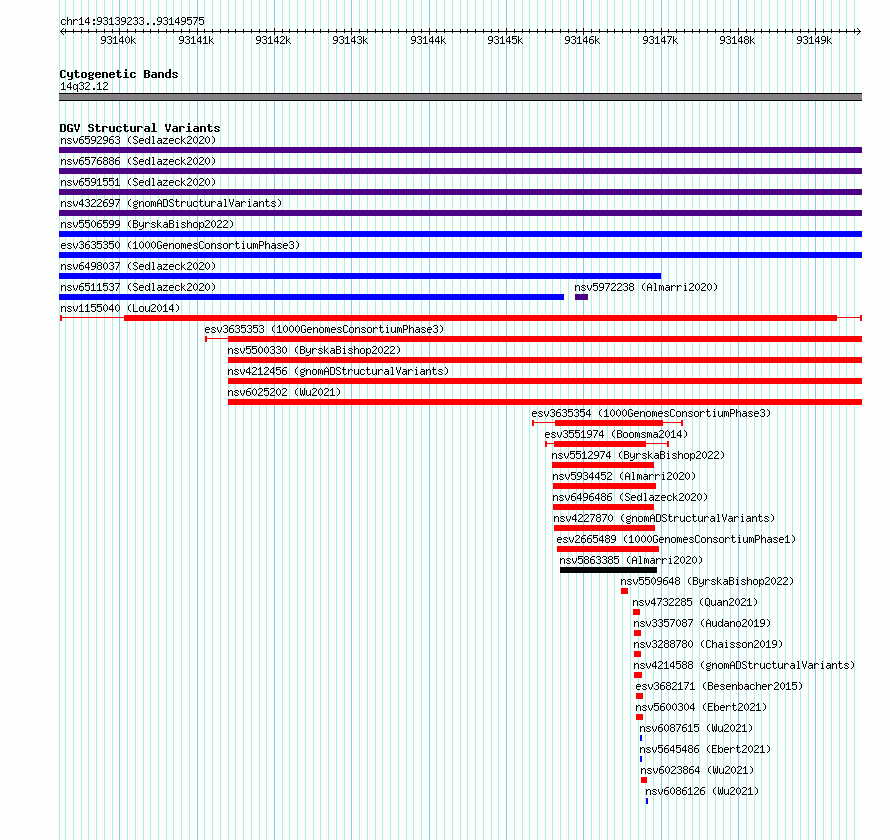Click the 93149k ruler position

[815, 40]
